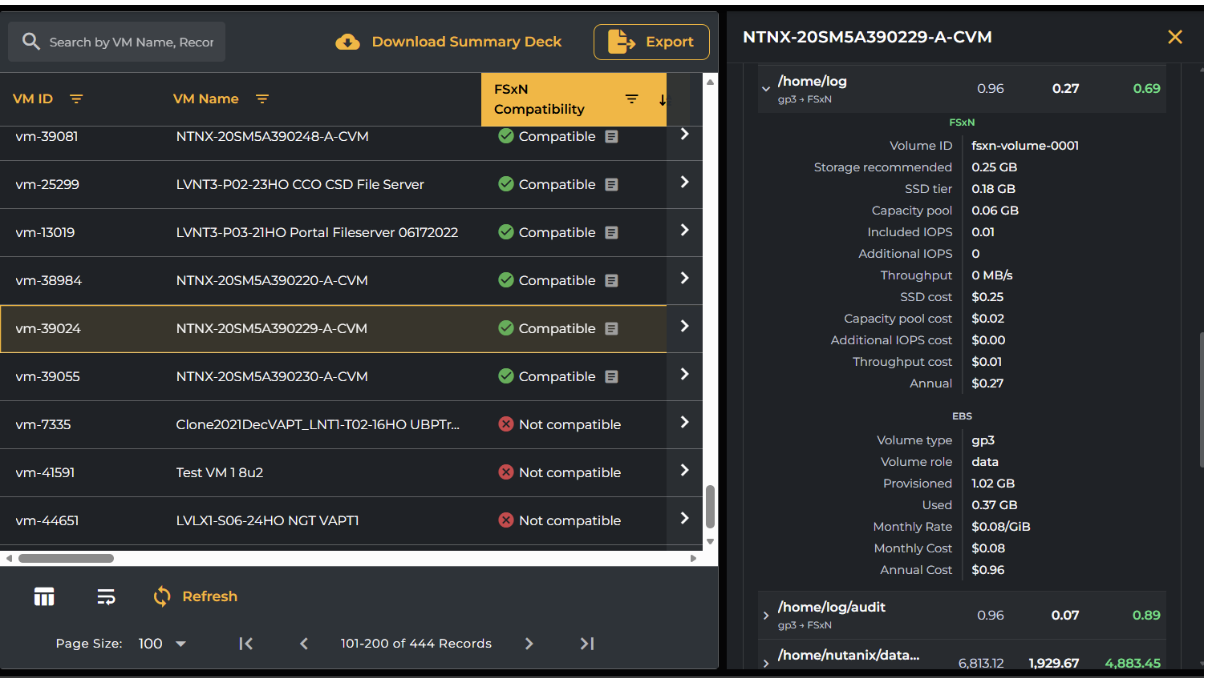
Task: Toggle the wrap text icon
Action: coord(106,597)
